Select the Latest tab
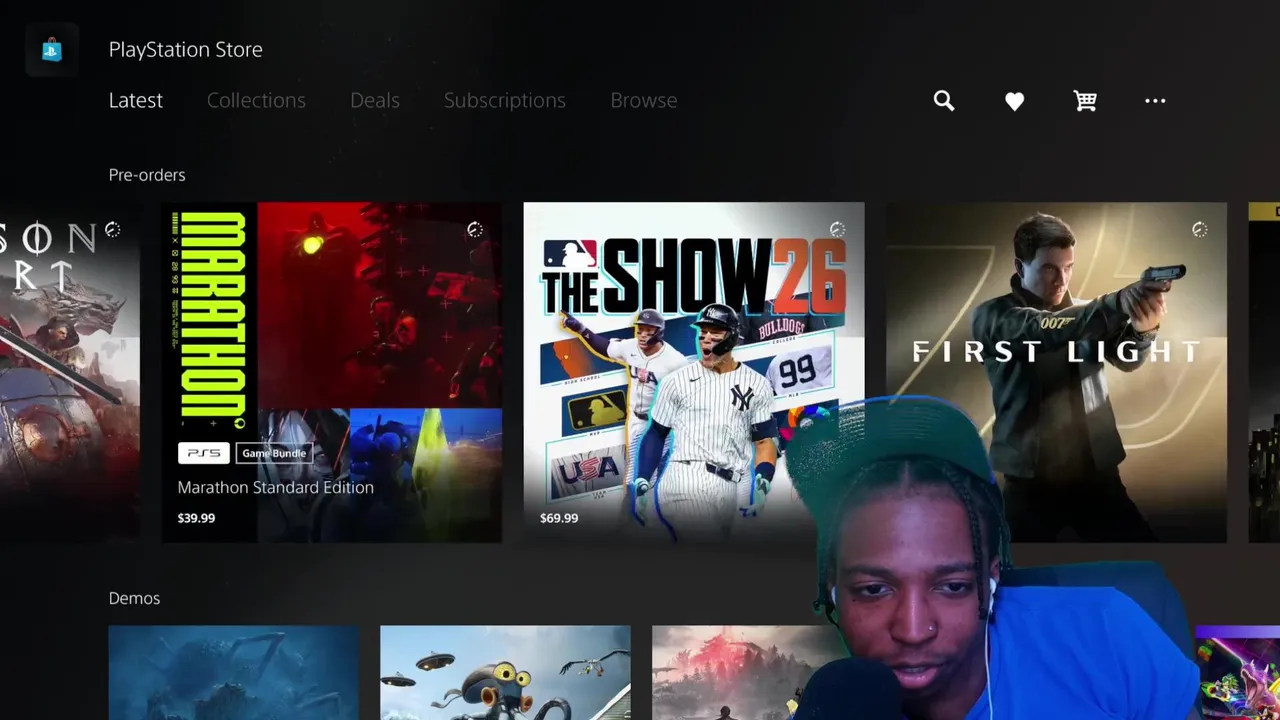Screen dimensions: 1280x720 [x=136, y=100]
